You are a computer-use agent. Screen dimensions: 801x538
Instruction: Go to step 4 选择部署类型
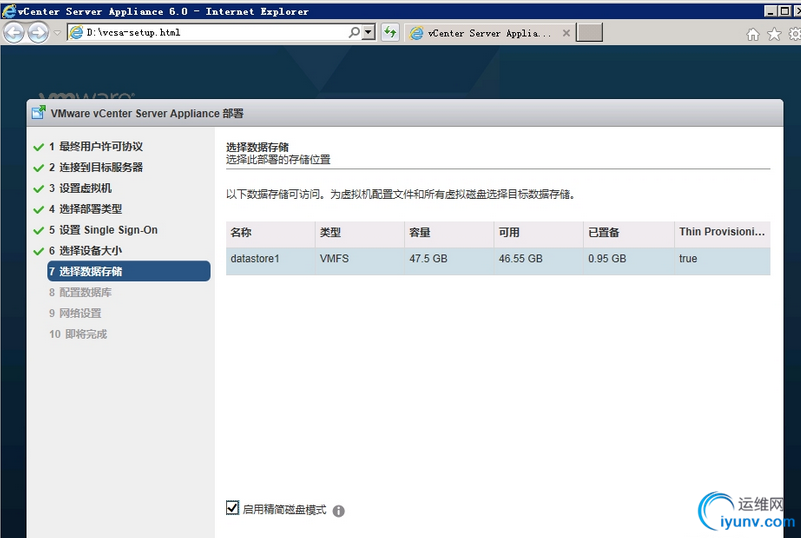click(x=85, y=209)
